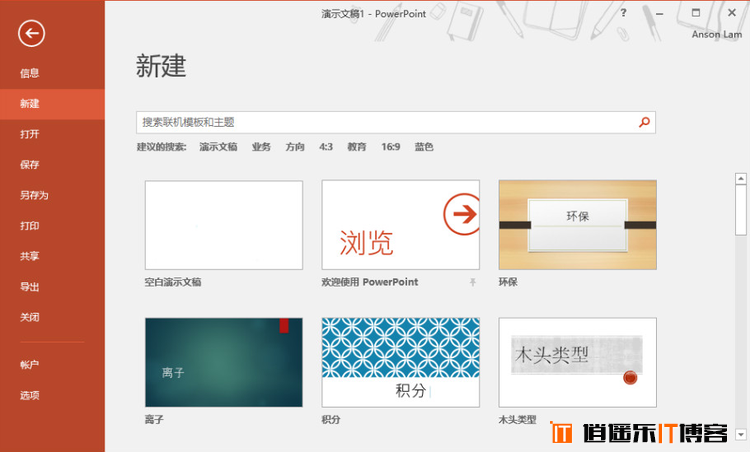Click the 积分 caption below thumbnail

(x=331, y=420)
